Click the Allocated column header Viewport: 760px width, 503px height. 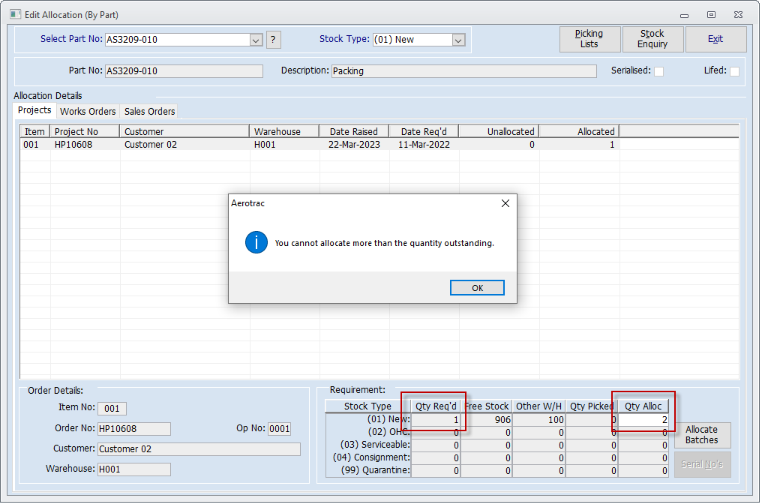point(579,131)
